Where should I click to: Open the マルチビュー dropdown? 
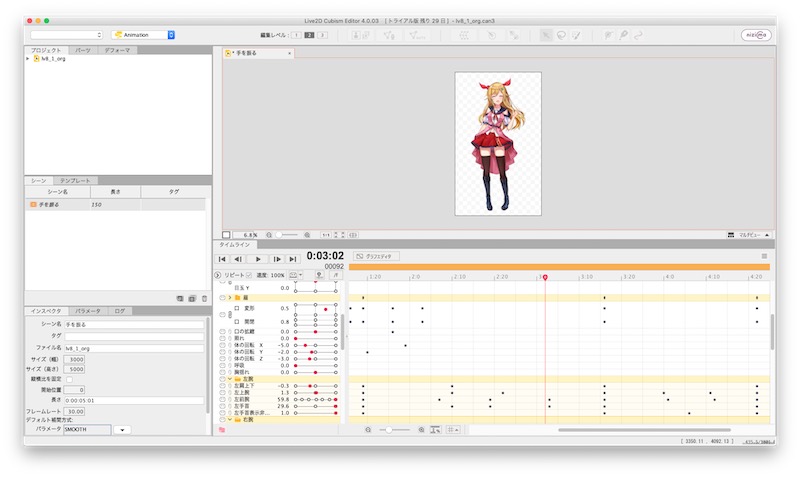748,235
